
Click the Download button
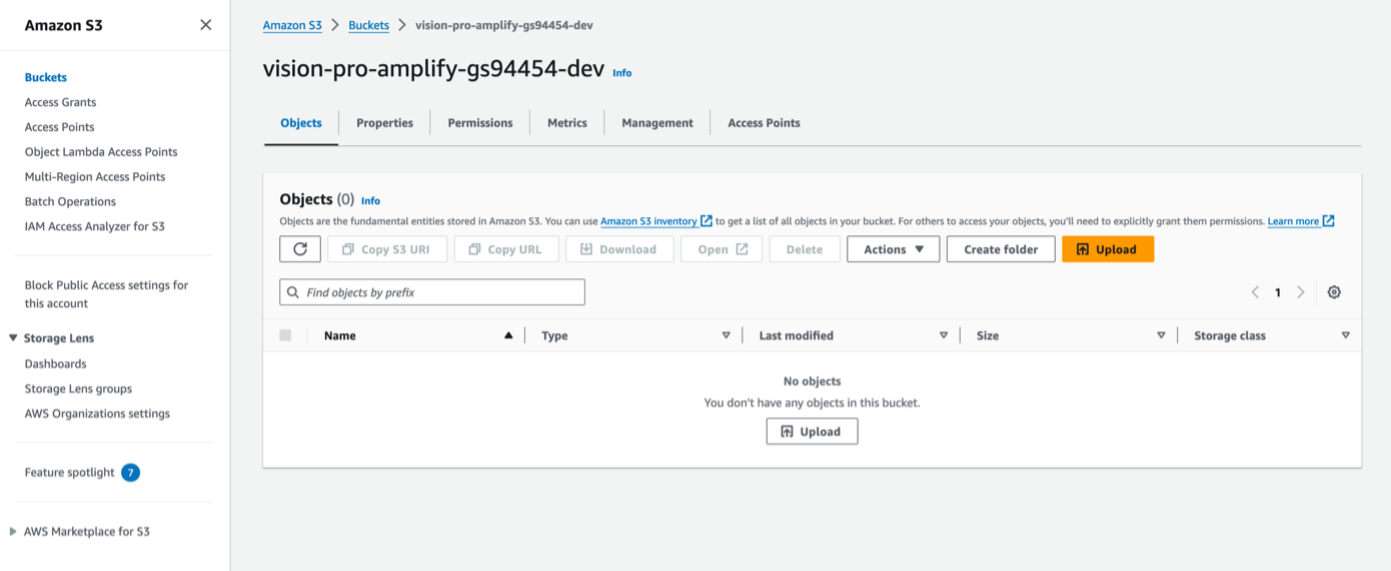[x=620, y=249]
